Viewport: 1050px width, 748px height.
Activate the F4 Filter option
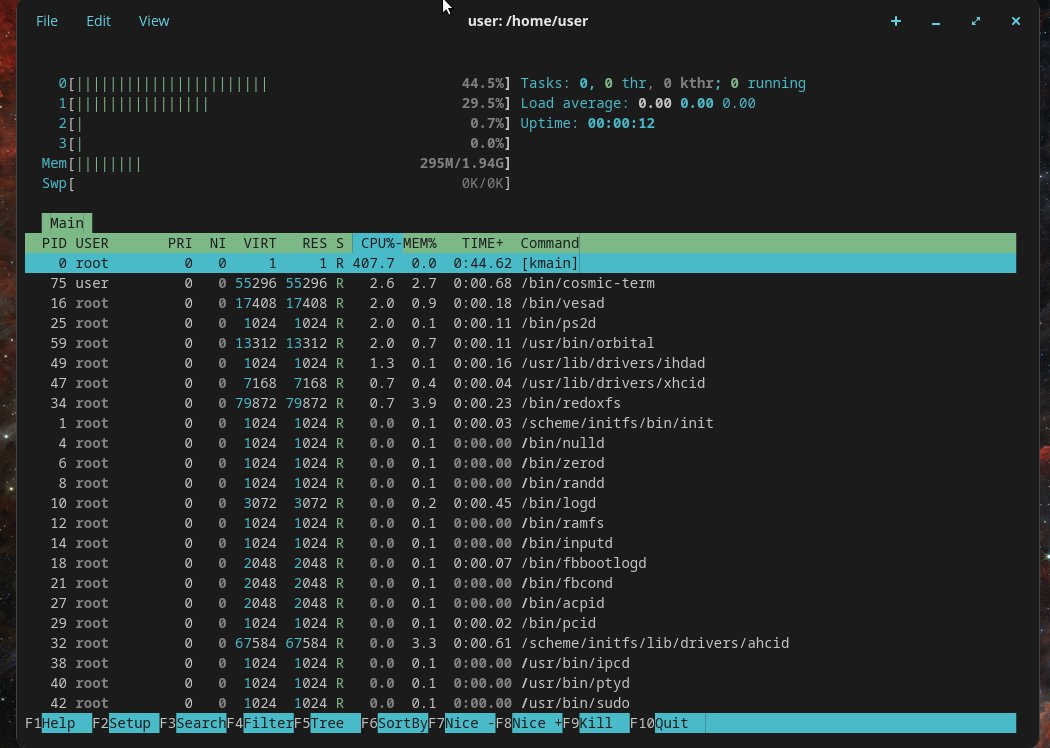tap(260, 723)
